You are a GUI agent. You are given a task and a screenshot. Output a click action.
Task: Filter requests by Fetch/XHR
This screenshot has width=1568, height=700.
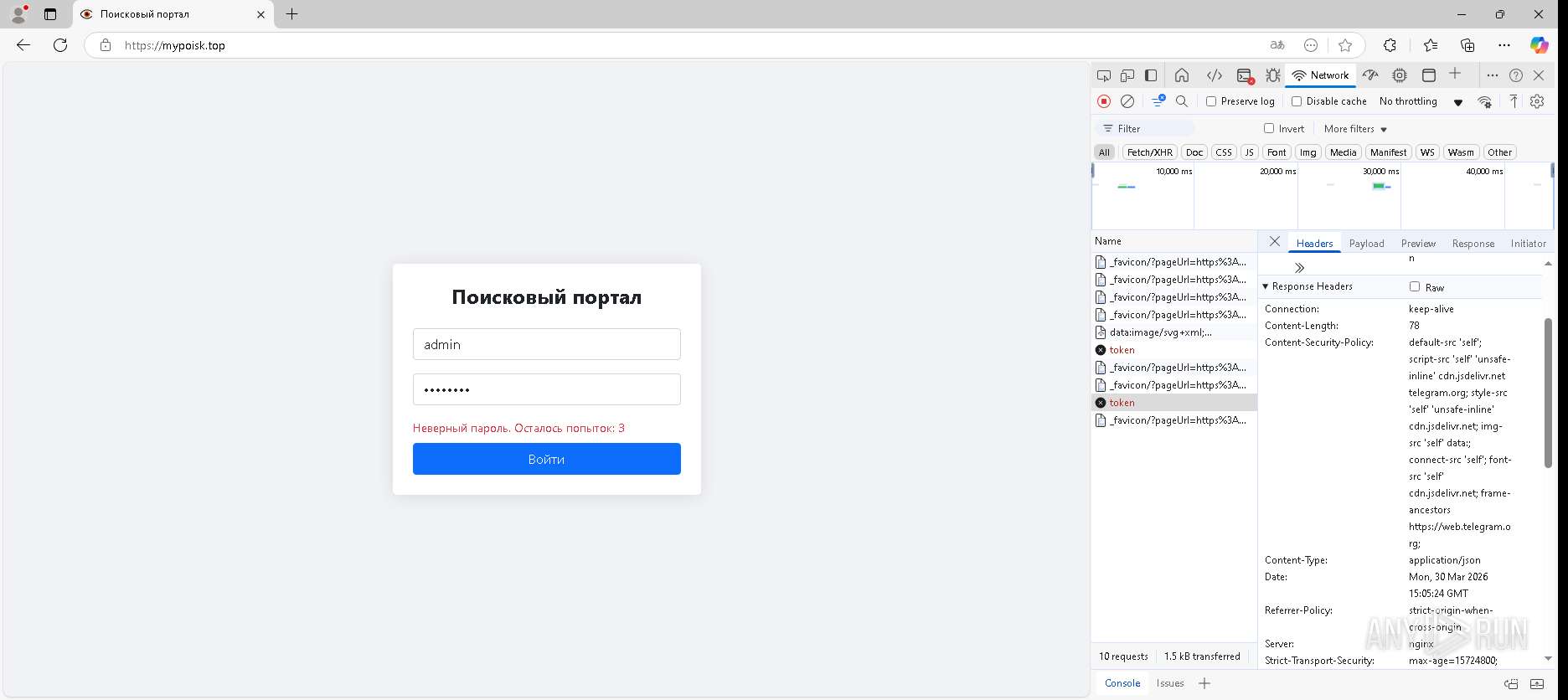pyautogui.click(x=1149, y=152)
